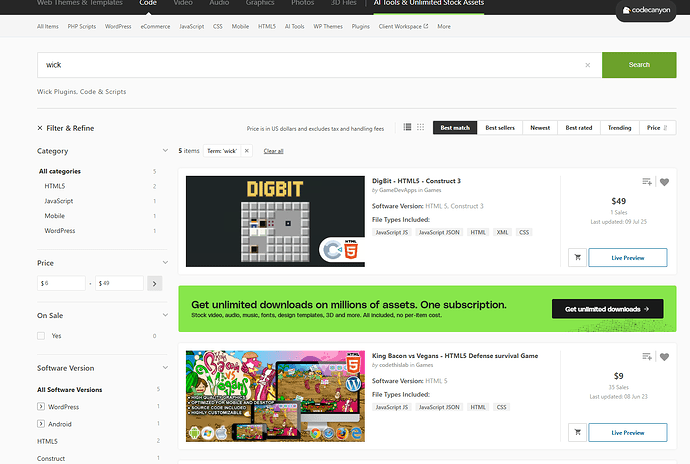The image size is (690, 464).
Task: Go to JavaScript nav category
Action: coord(191,26)
